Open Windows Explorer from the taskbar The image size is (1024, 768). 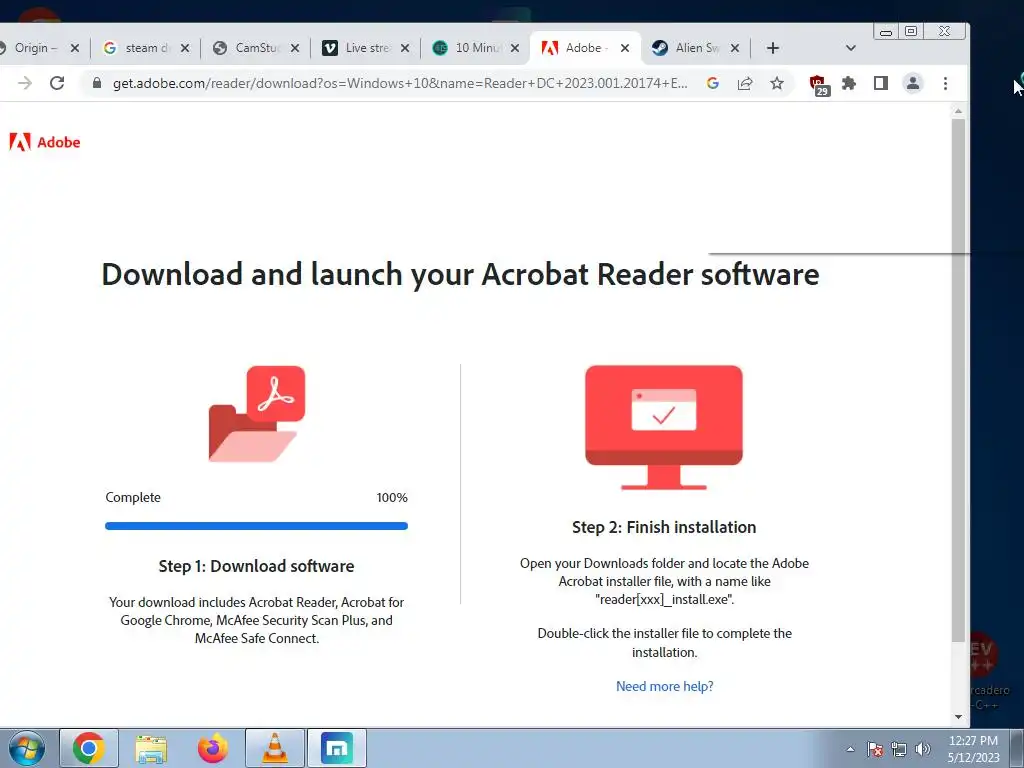point(151,748)
